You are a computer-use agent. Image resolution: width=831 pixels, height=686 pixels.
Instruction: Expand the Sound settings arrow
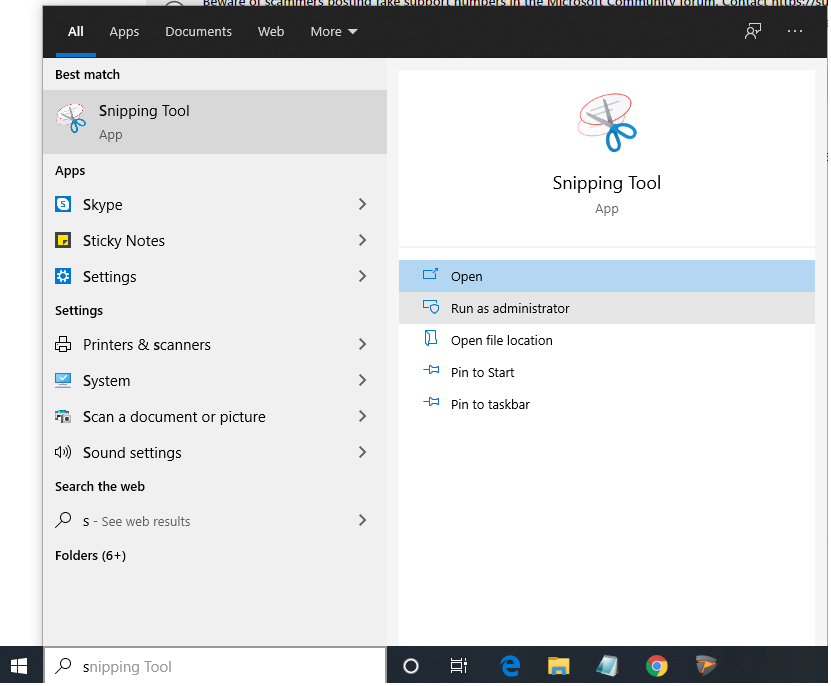coord(362,453)
